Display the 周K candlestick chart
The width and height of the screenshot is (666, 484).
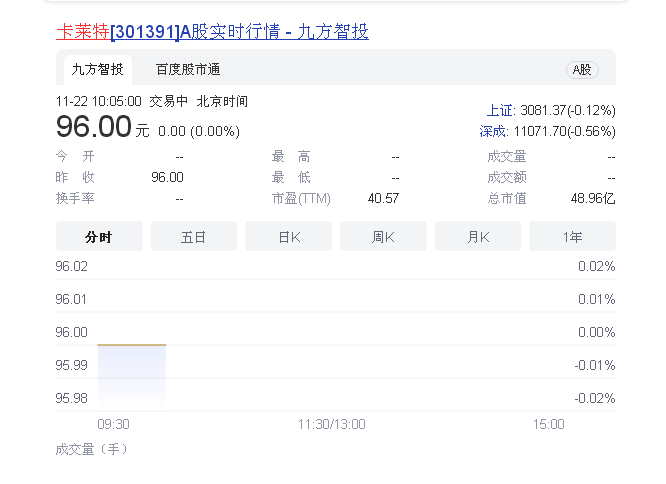(x=383, y=237)
